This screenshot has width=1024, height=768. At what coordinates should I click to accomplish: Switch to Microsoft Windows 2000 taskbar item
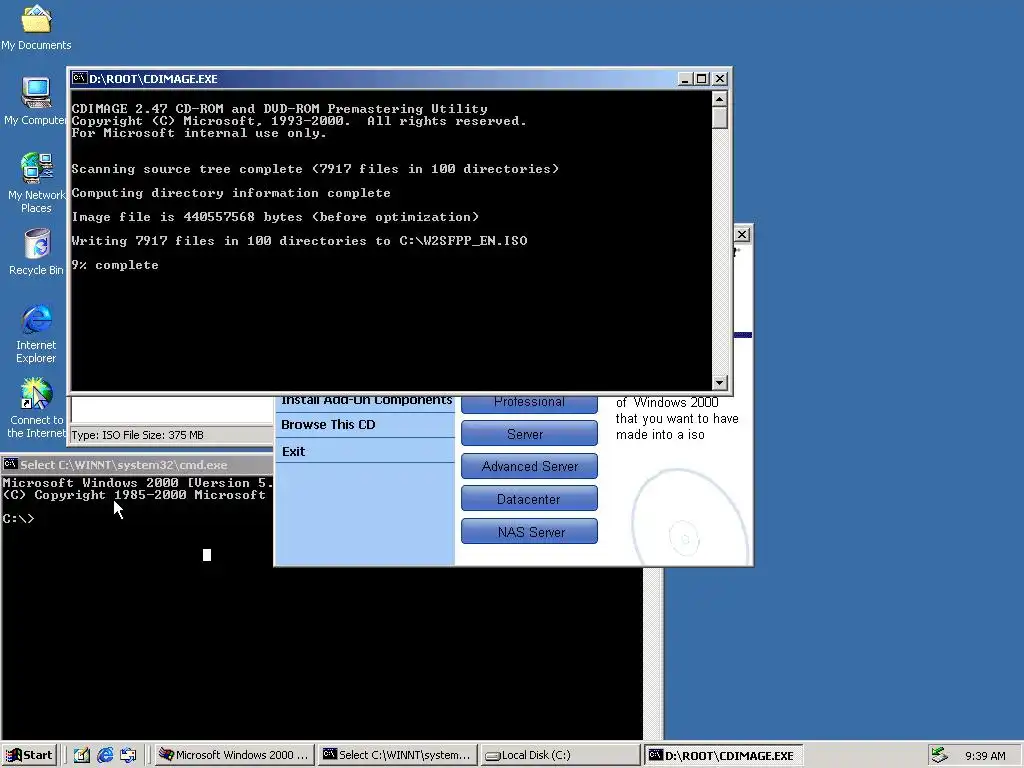[x=234, y=755]
